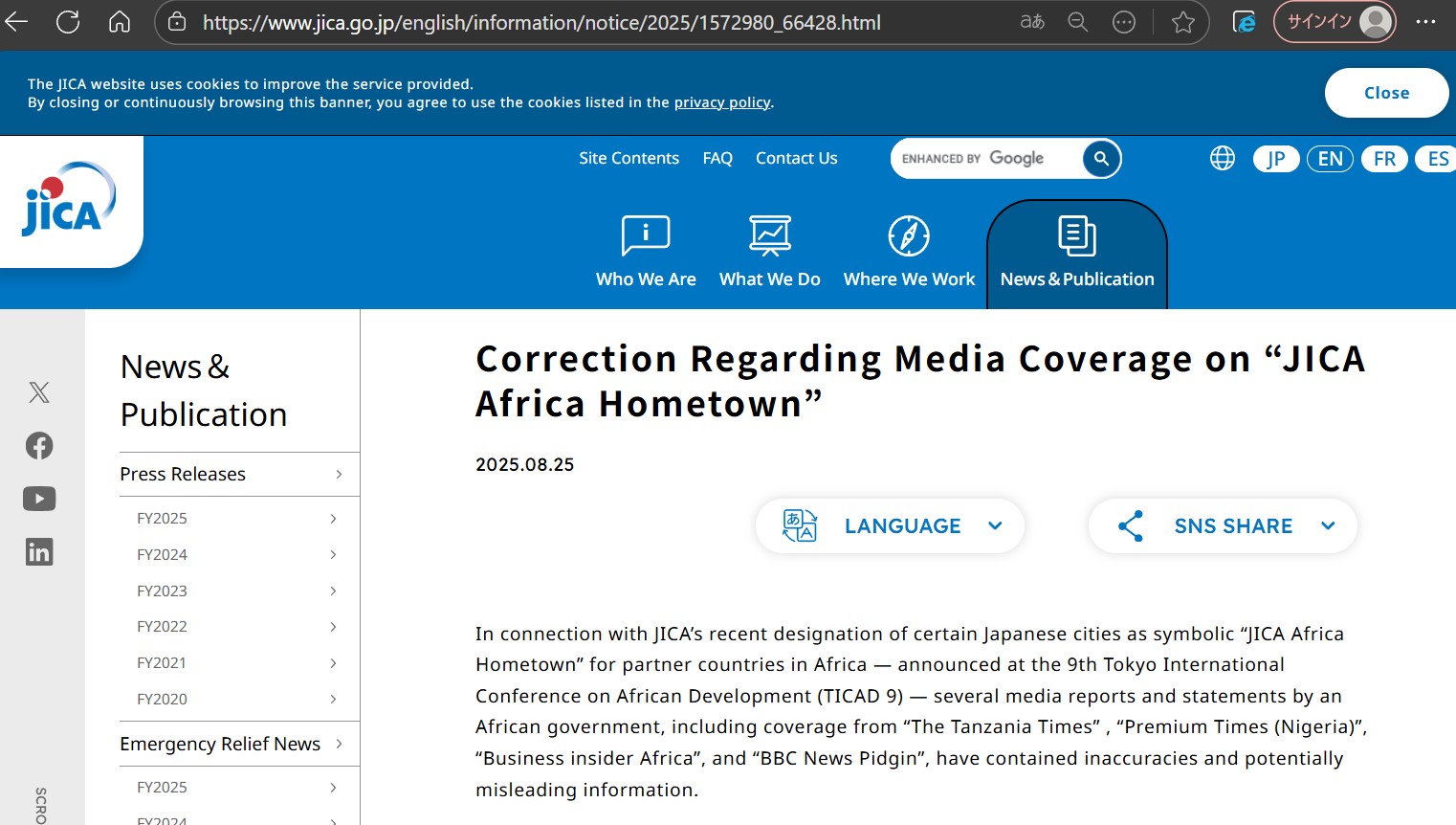The height and width of the screenshot is (825, 1456).
Task: Click the JICA logo
Action: tap(68, 199)
